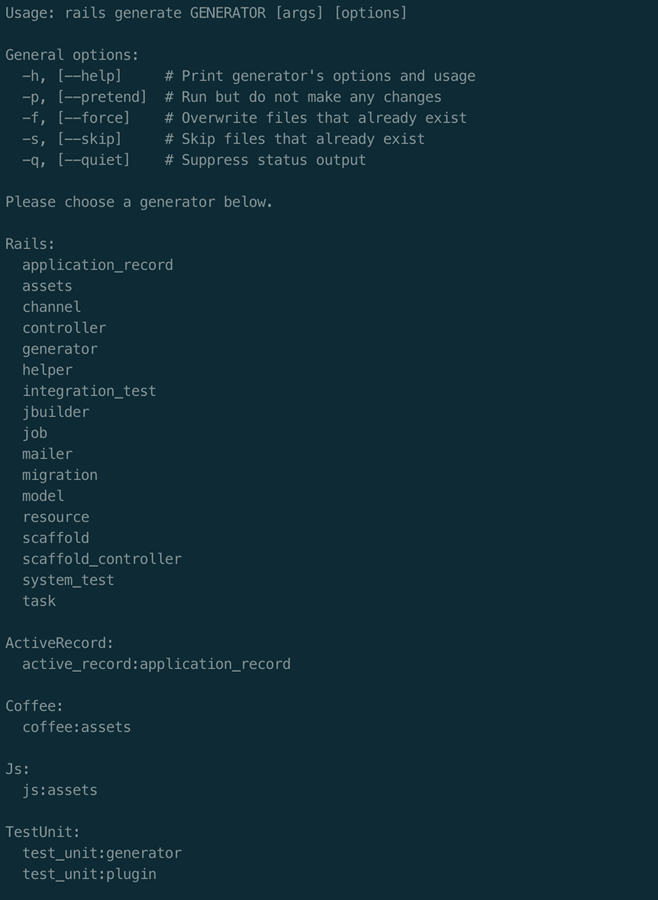Screen dimensions: 658x900
Task: Click the 'scaffold_controller' generator line
Action: pyautogui.click(x=102, y=559)
